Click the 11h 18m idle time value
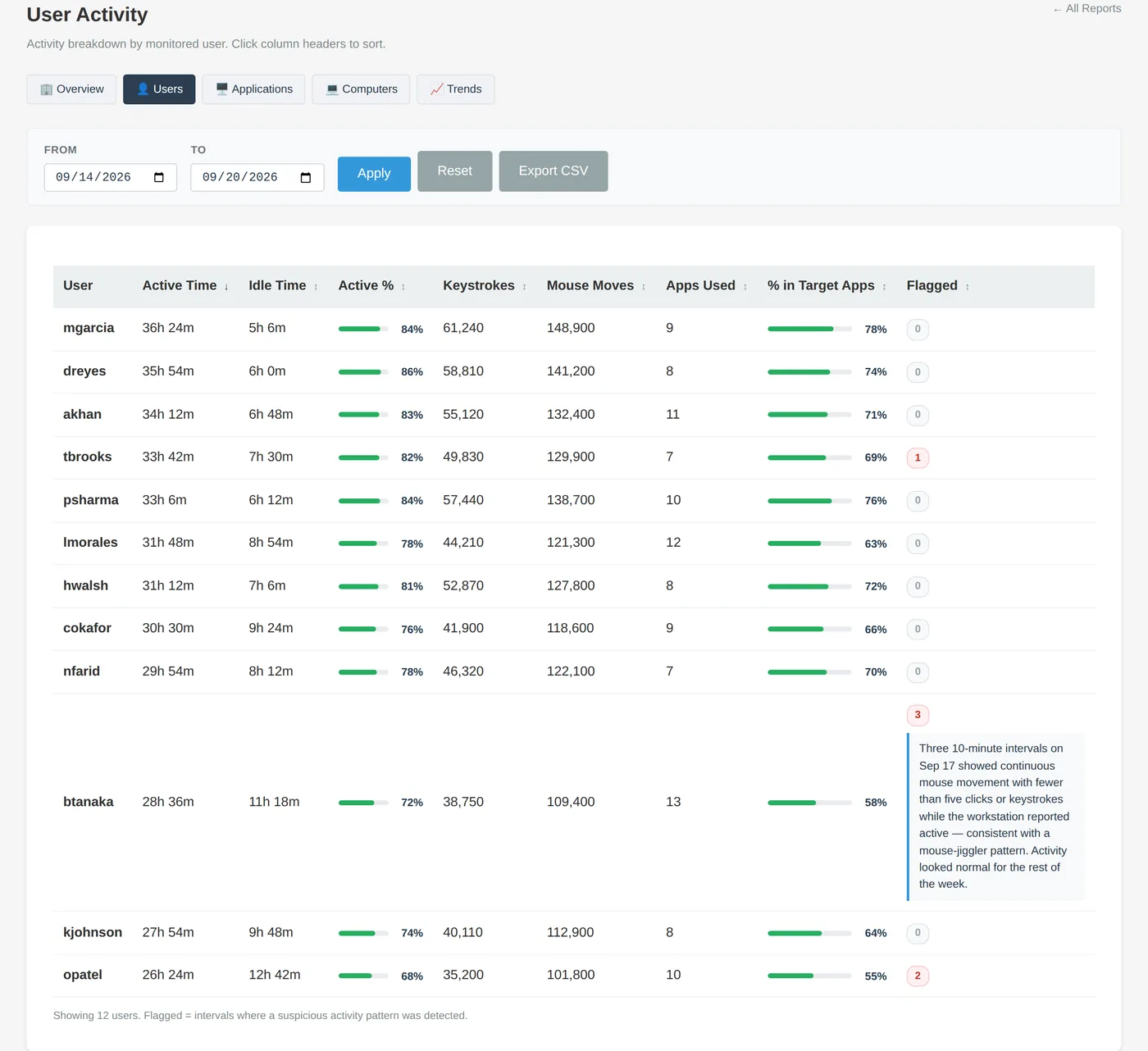Image resolution: width=1148 pixels, height=1051 pixels. coord(274,802)
